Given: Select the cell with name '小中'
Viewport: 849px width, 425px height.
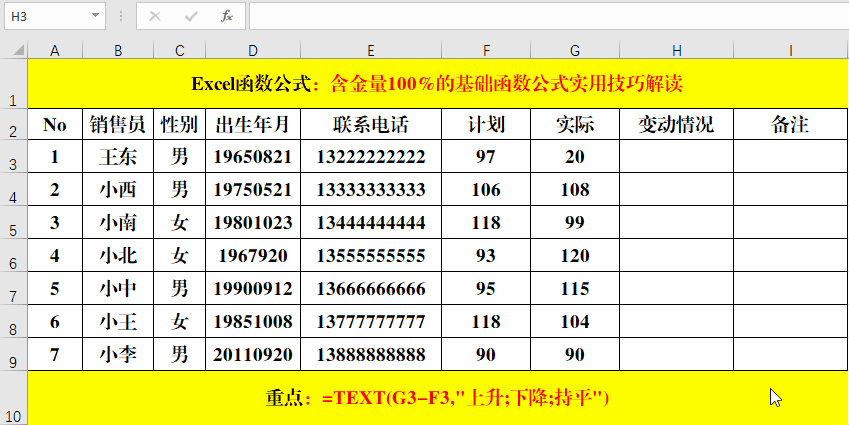Looking at the screenshot, I should click(x=118, y=289).
